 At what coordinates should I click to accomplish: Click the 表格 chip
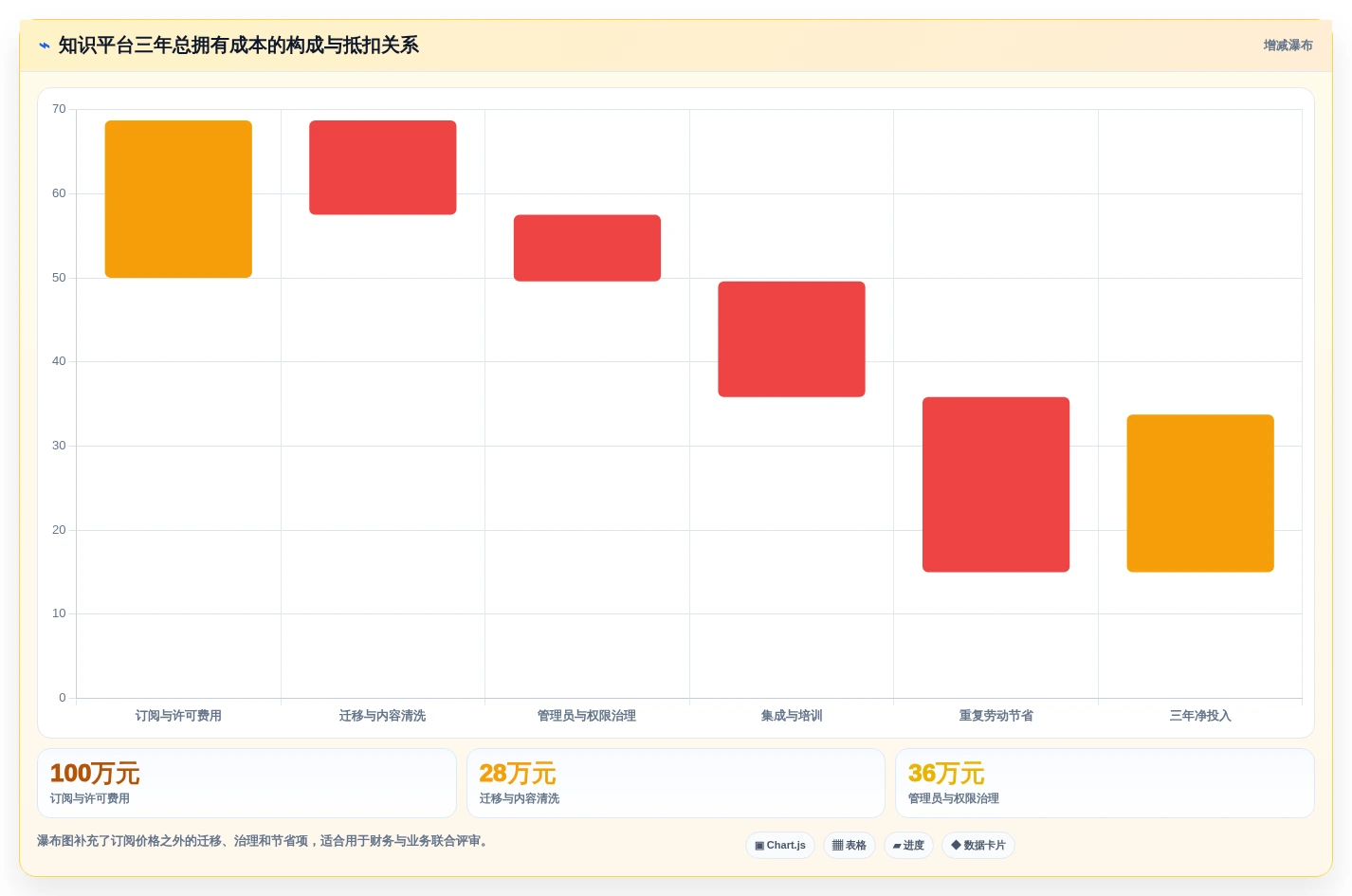pyautogui.click(x=850, y=845)
